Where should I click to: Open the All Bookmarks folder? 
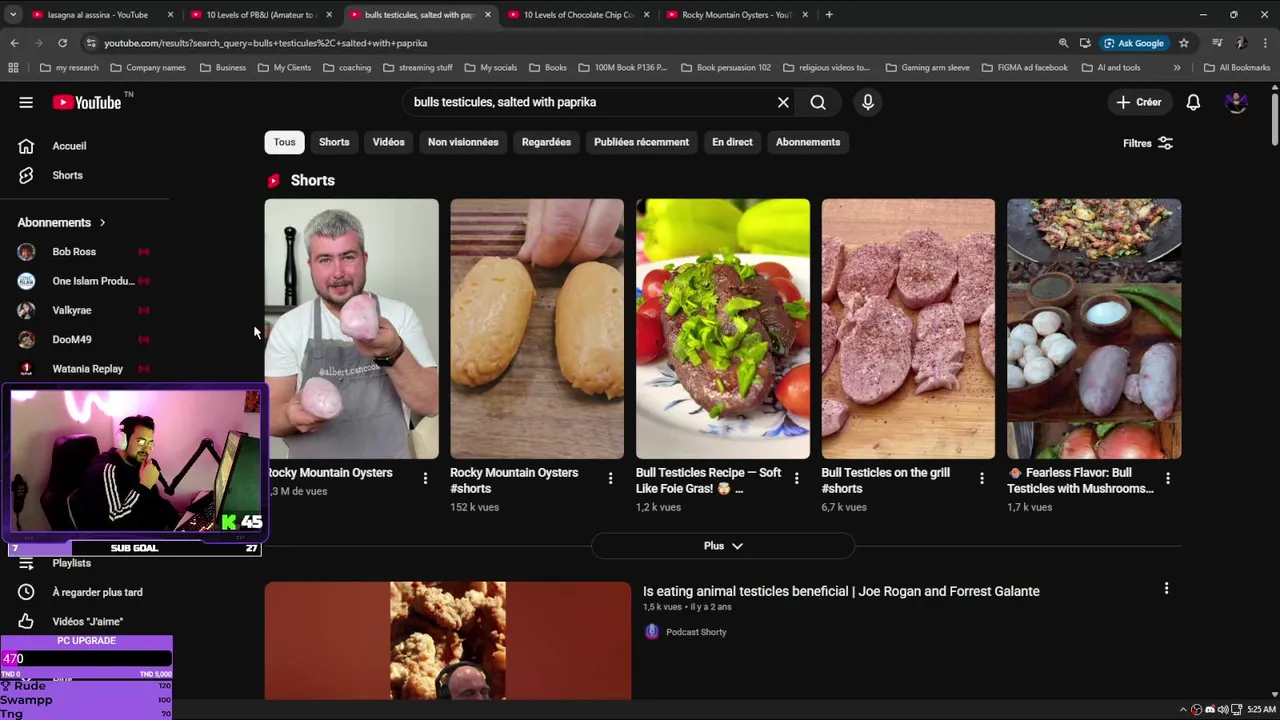(x=1237, y=68)
